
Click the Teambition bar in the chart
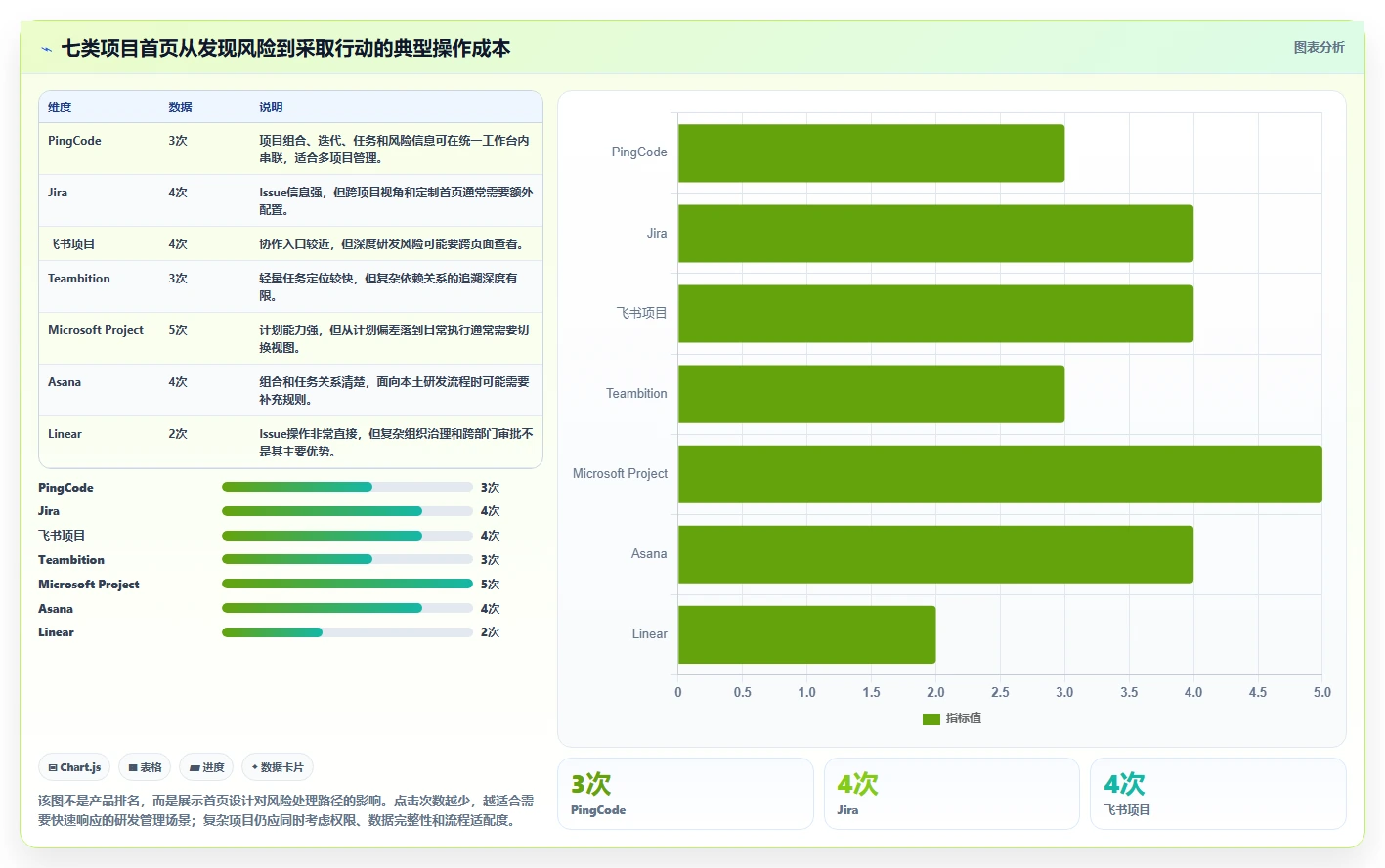tap(871, 394)
